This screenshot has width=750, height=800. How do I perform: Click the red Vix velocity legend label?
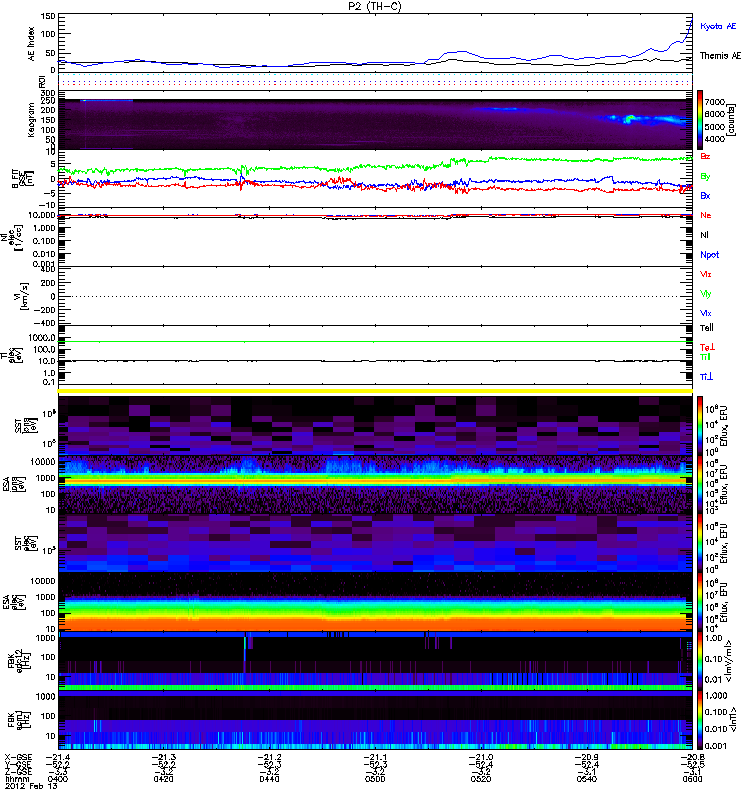pos(706,274)
